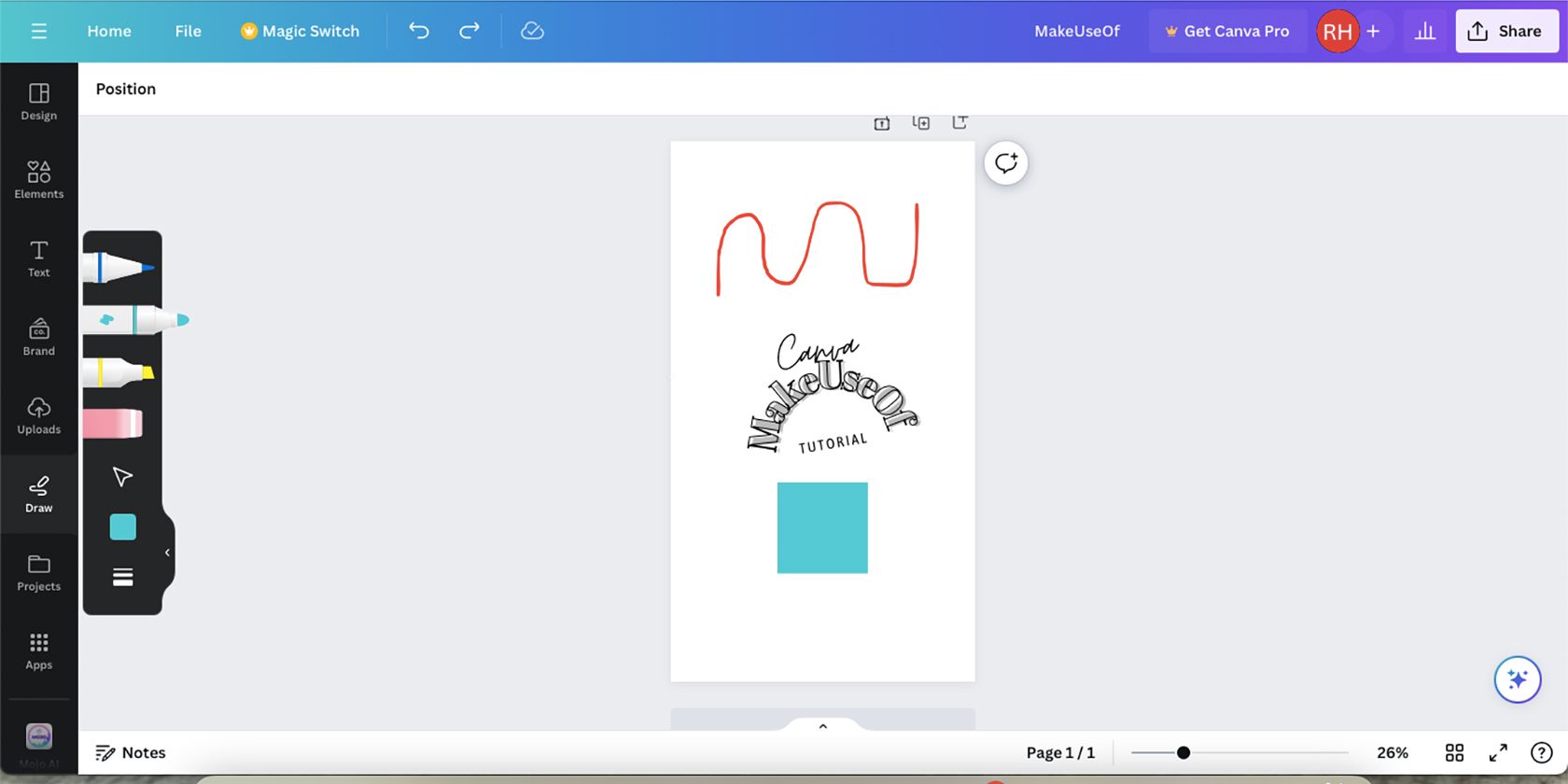The height and width of the screenshot is (784, 1568).
Task: Open stroke thickness settings with lines icon
Action: click(122, 577)
